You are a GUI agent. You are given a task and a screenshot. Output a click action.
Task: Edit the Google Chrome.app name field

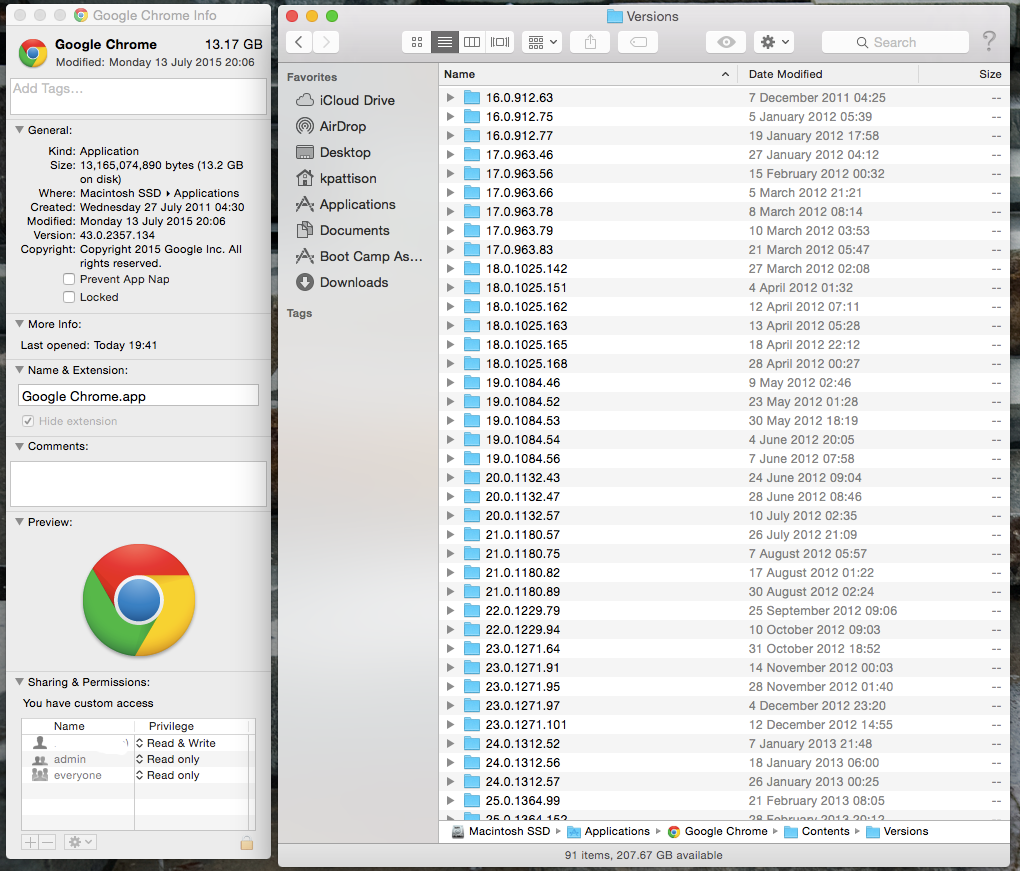[139, 396]
